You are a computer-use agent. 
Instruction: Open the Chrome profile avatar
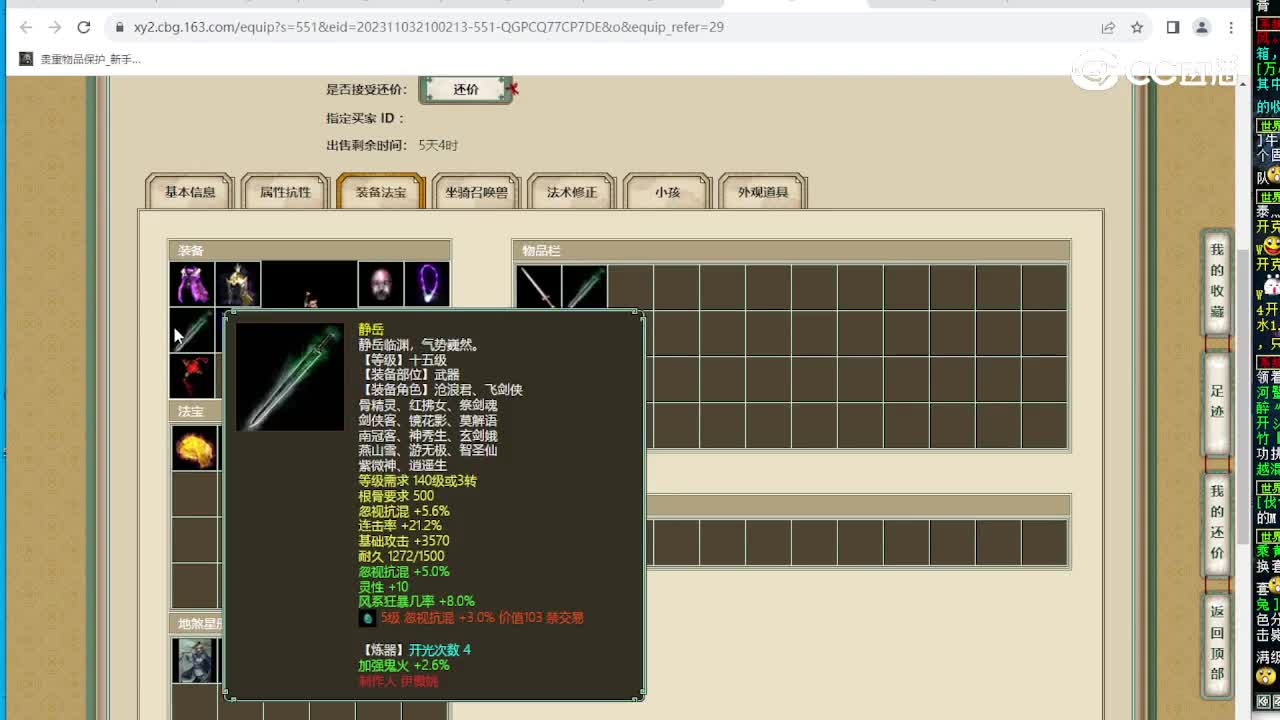(1202, 27)
